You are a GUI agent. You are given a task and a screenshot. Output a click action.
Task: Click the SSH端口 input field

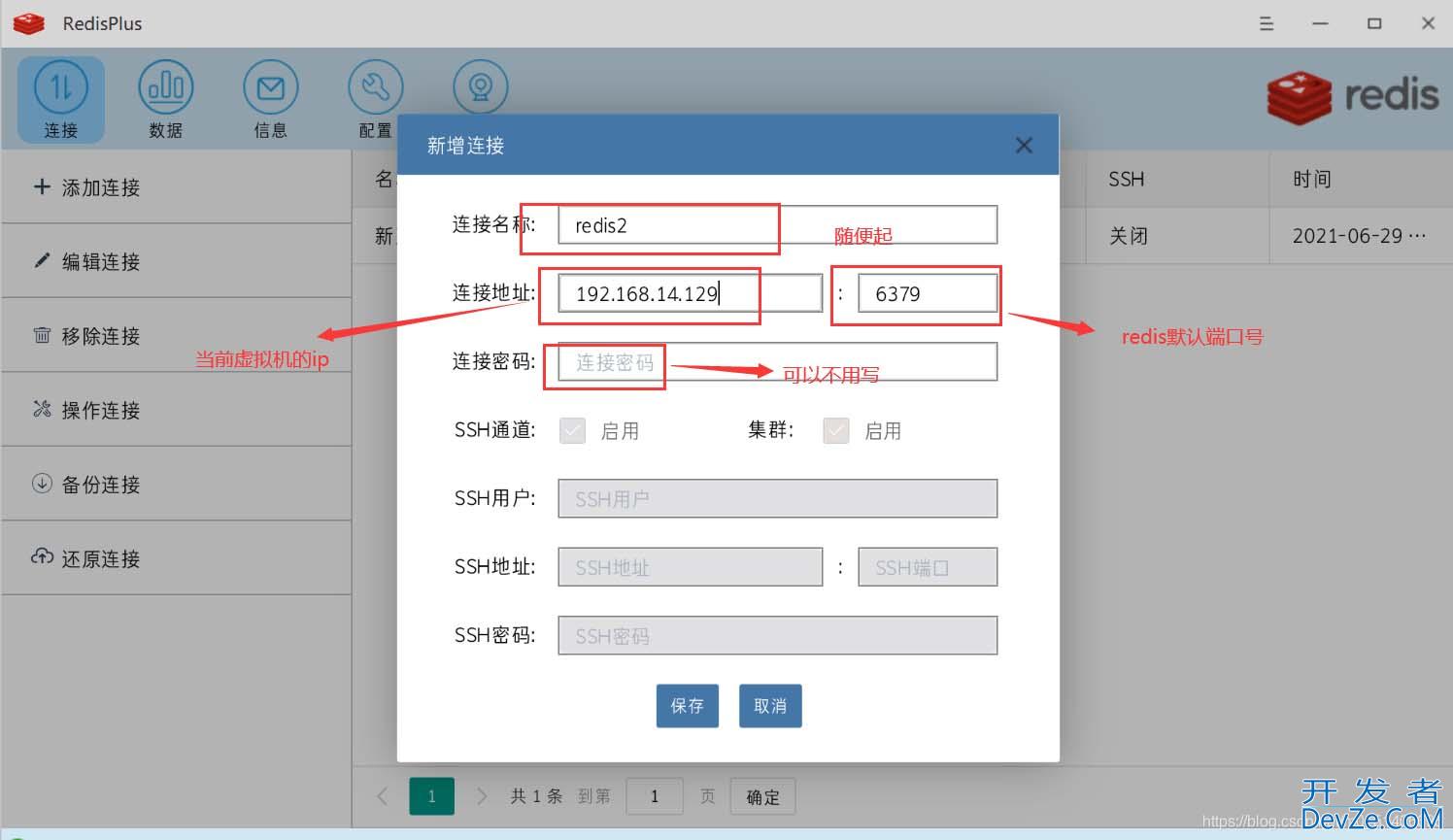click(928, 567)
